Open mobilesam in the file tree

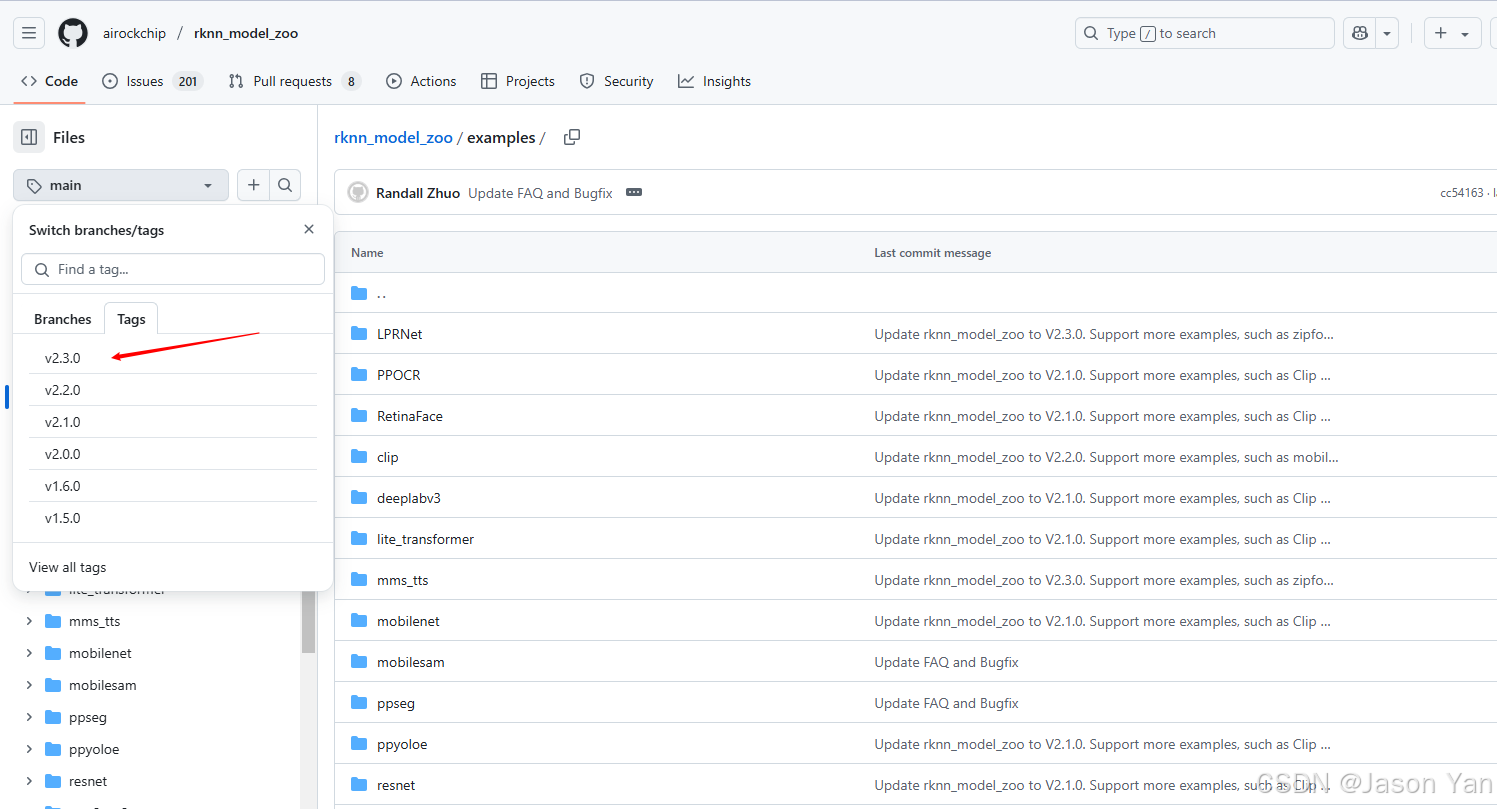tap(103, 685)
